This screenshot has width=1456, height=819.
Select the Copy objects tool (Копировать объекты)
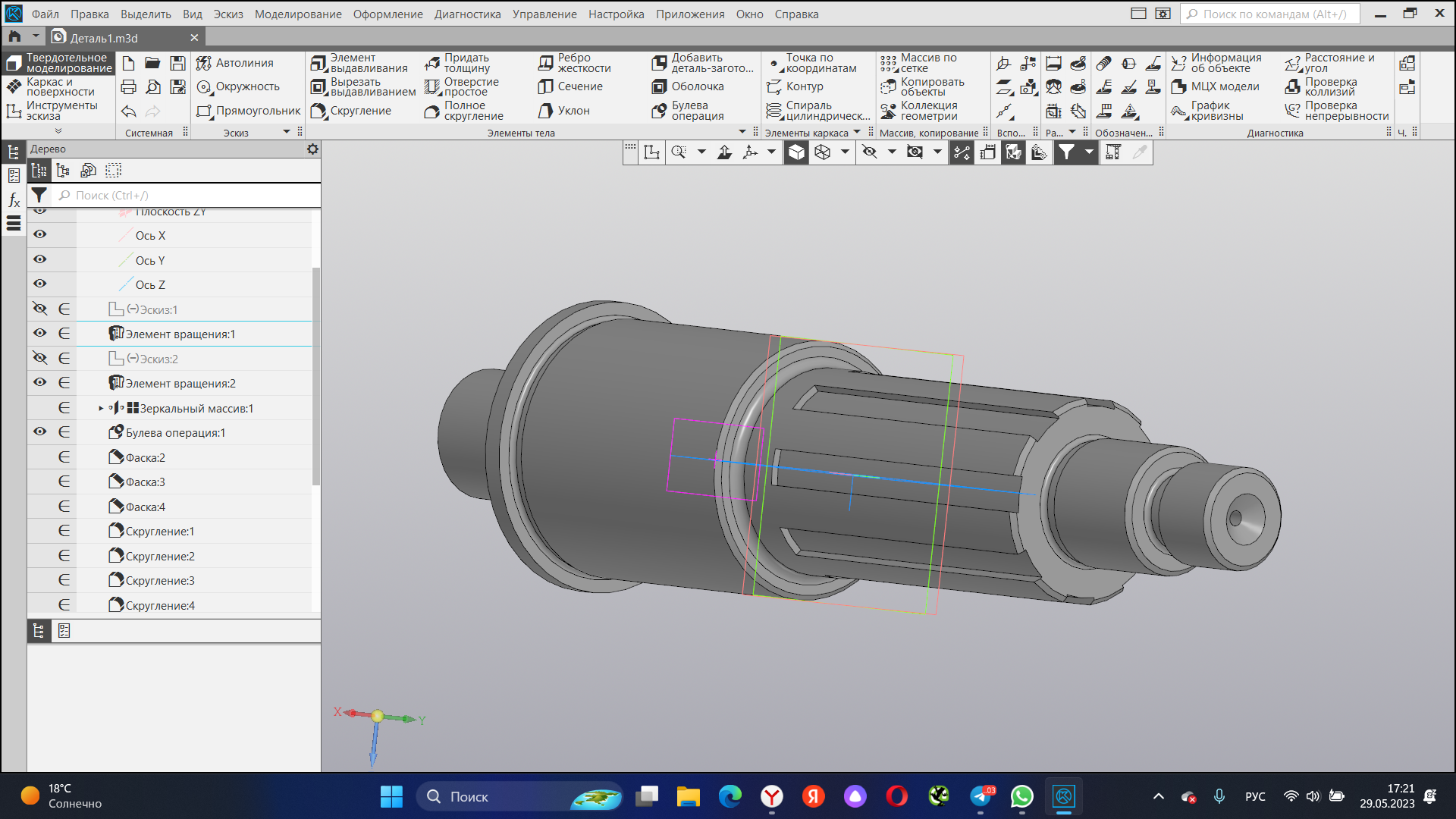(x=923, y=87)
